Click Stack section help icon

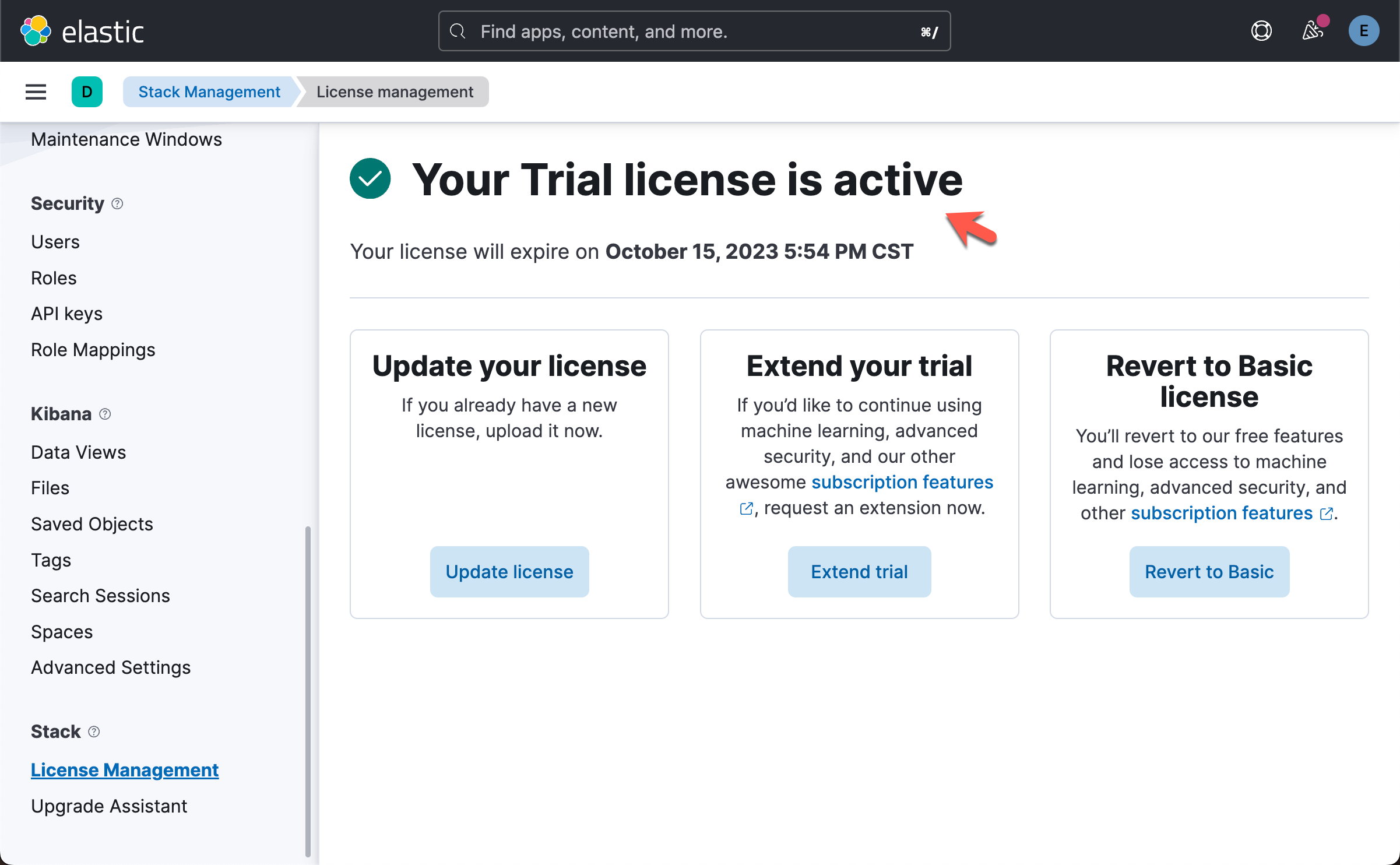point(94,732)
